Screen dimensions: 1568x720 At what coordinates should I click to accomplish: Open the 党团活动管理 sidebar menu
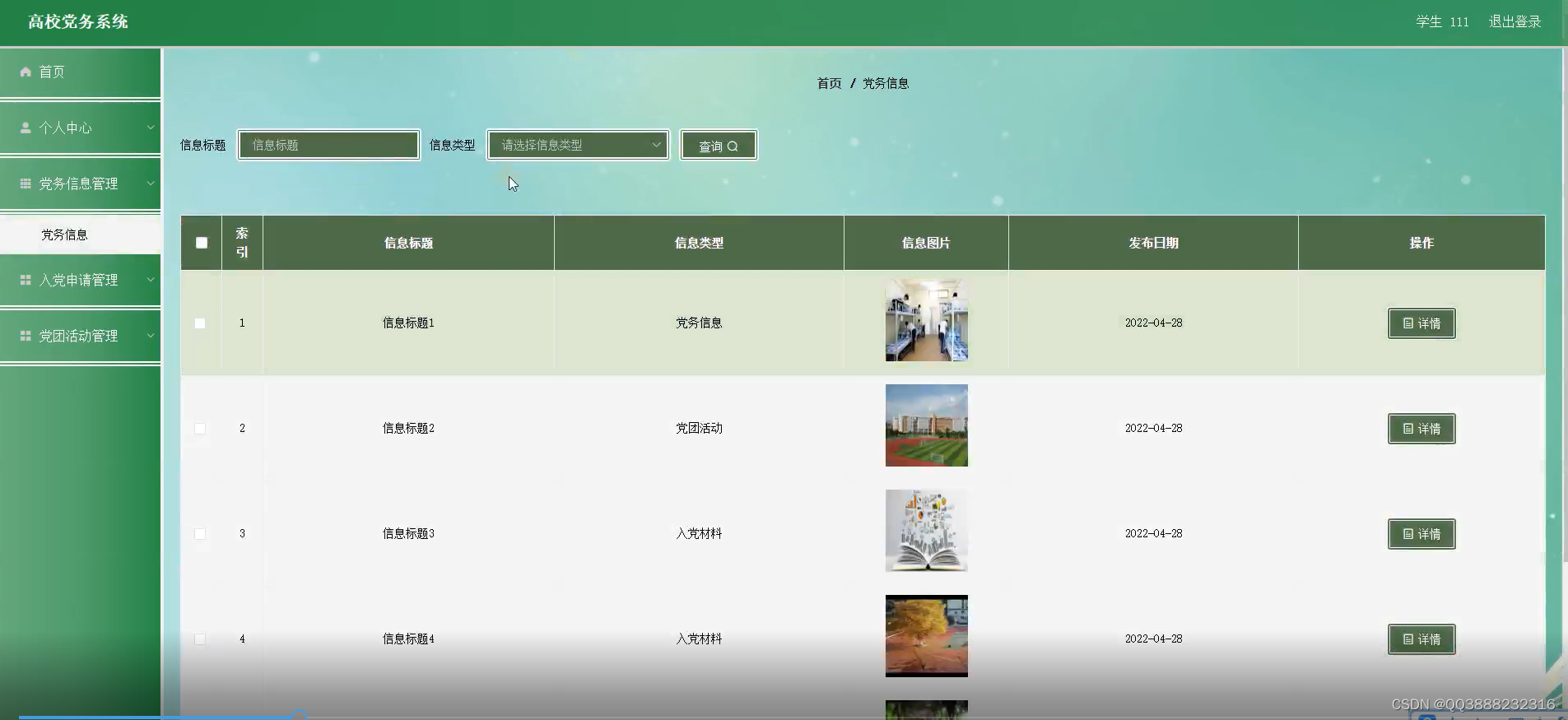coord(80,336)
